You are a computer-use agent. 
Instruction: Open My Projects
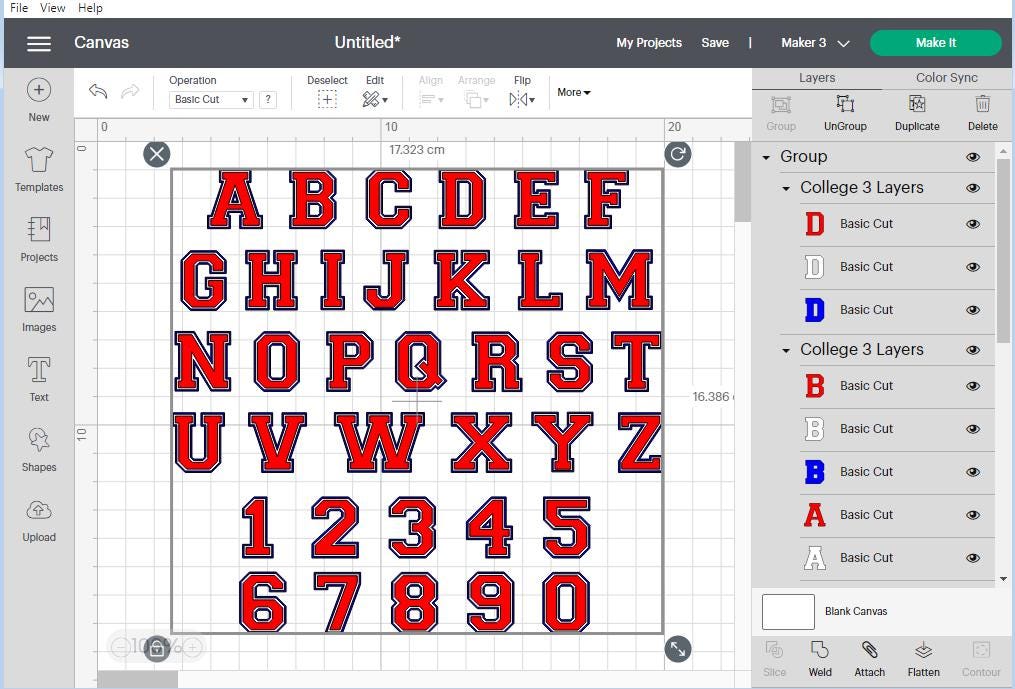click(649, 43)
